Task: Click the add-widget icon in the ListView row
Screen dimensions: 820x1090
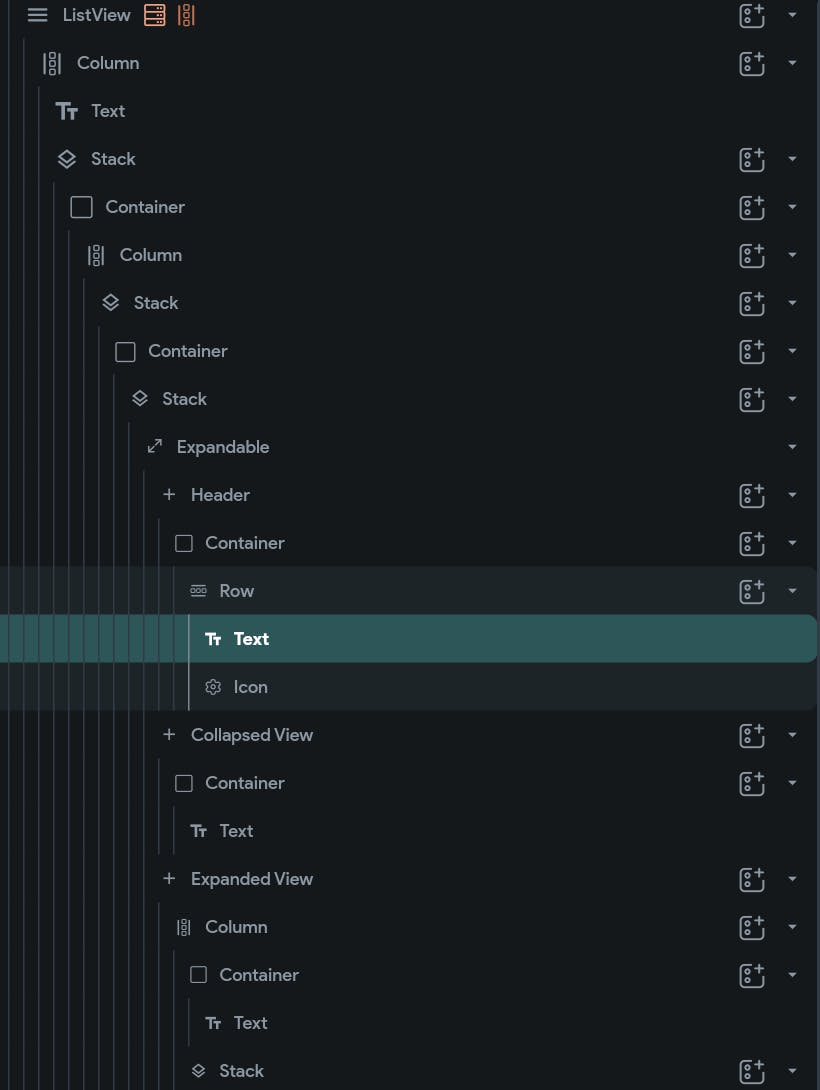Action: tap(752, 15)
